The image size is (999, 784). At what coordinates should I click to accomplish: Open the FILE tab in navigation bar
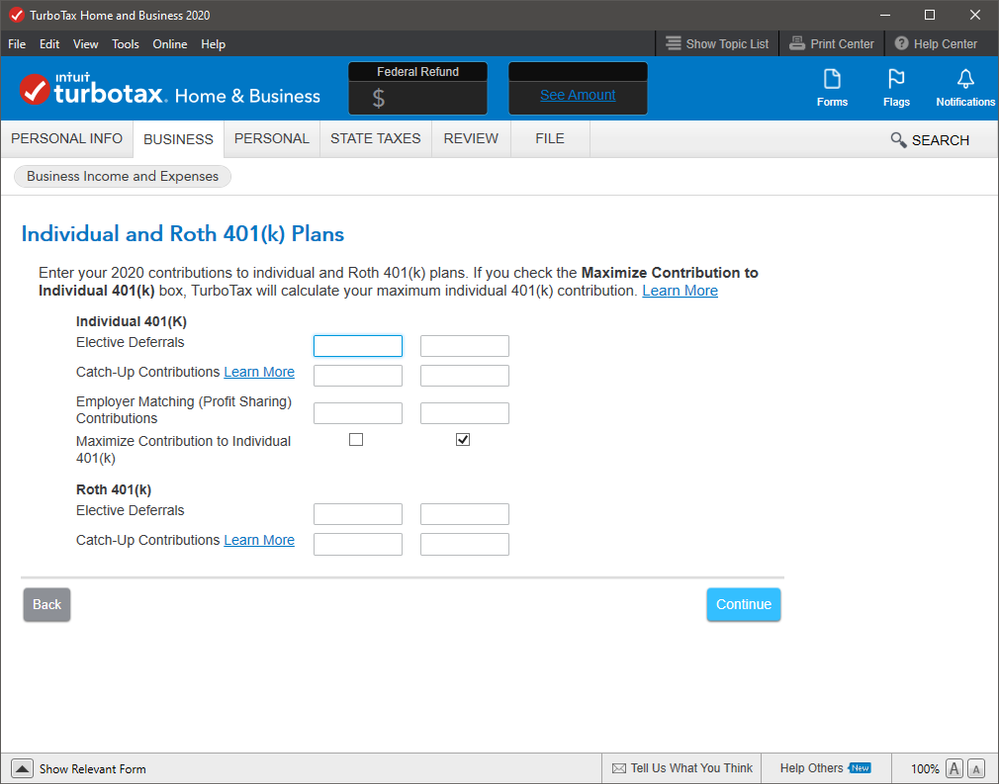(x=550, y=139)
